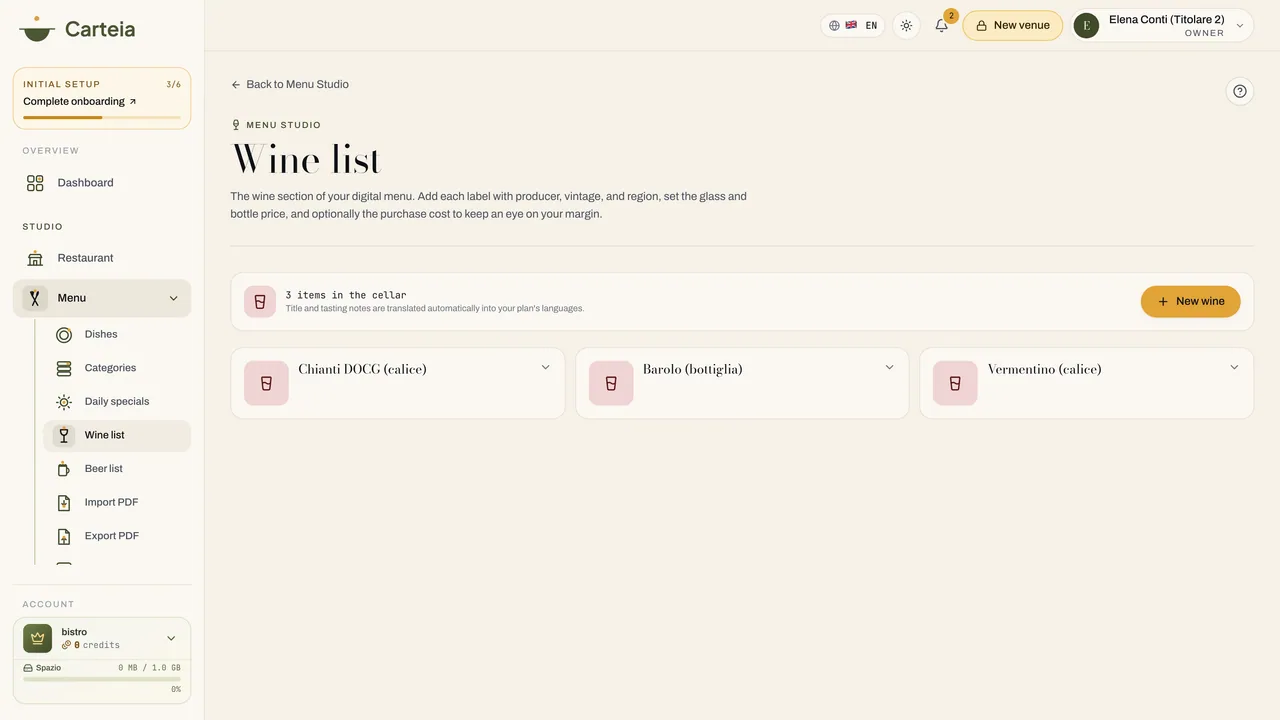The width and height of the screenshot is (1280, 720).
Task: Click the Chianti DOCG wine glass thumbnail
Action: pos(266,383)
